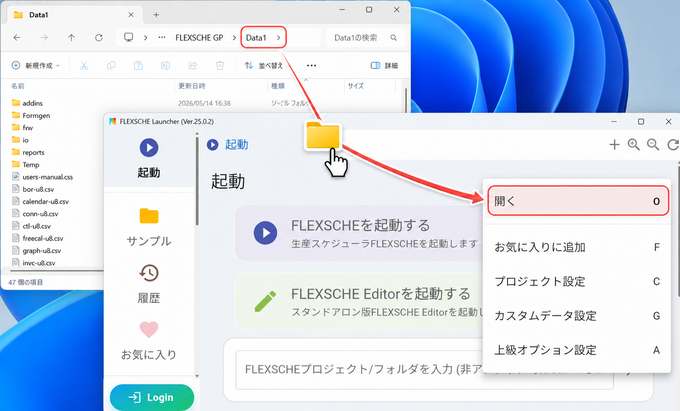
Task: Expand chevron after FLEXSCHE GP breadcrumb
Action: coord(234,38)
